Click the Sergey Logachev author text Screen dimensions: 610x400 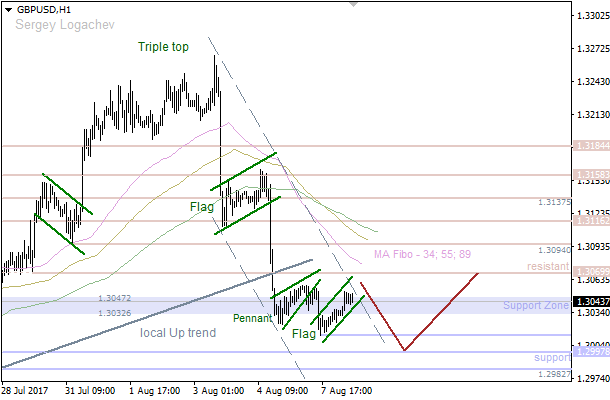tap(66, 23)
